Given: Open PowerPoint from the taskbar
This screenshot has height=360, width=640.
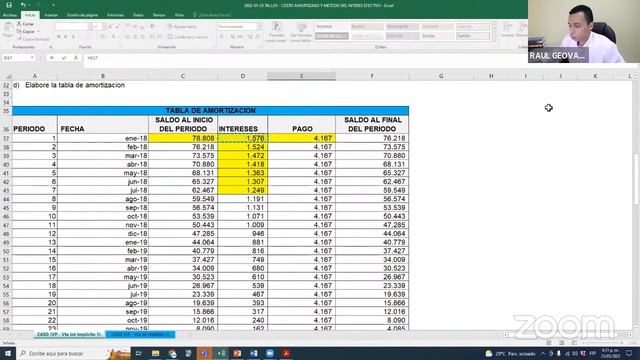Looking at the screenshot, I should tap(237, 353).
